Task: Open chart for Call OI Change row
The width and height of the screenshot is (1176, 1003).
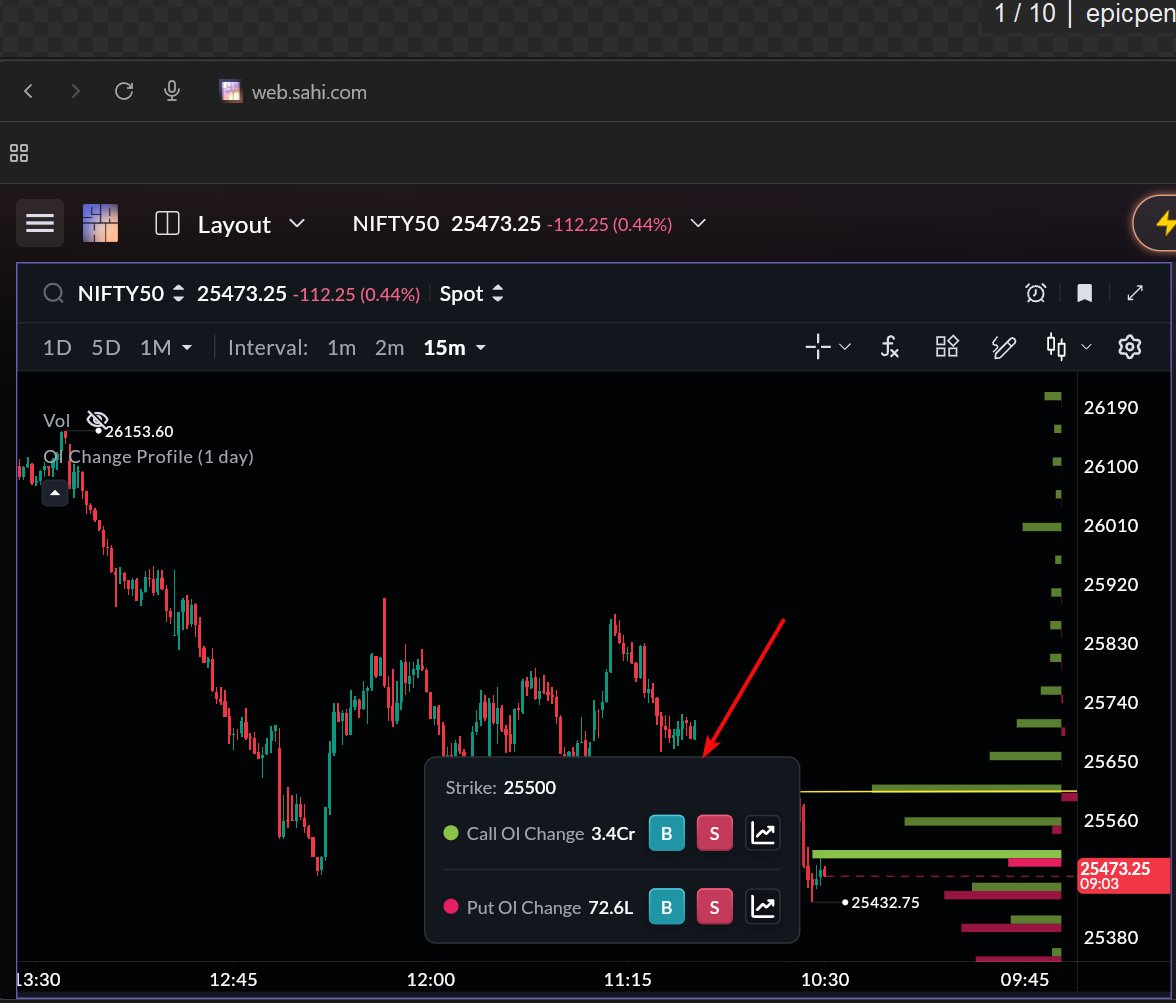Action: pos(763,833)
